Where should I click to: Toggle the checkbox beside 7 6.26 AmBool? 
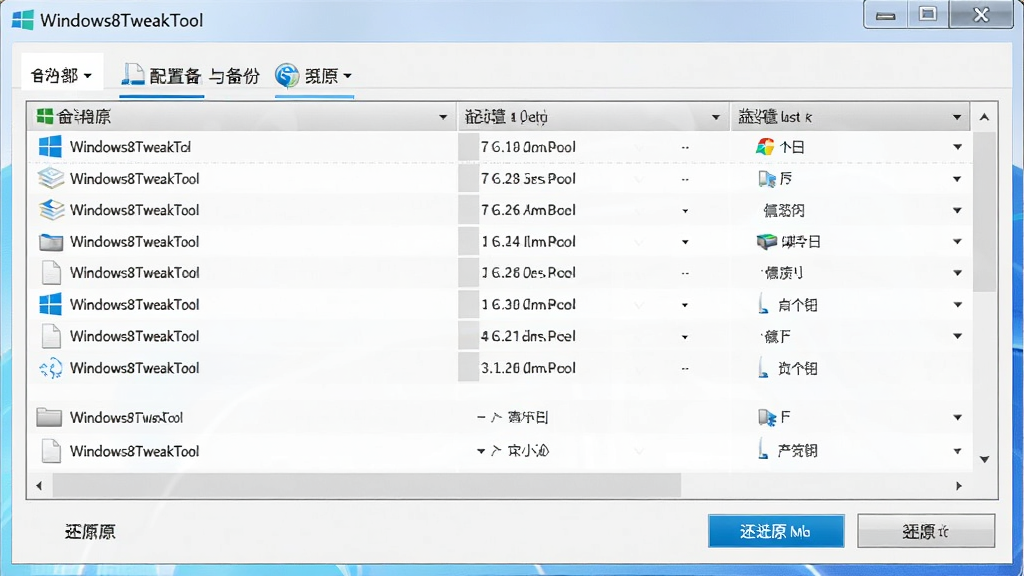click(468, 210)
